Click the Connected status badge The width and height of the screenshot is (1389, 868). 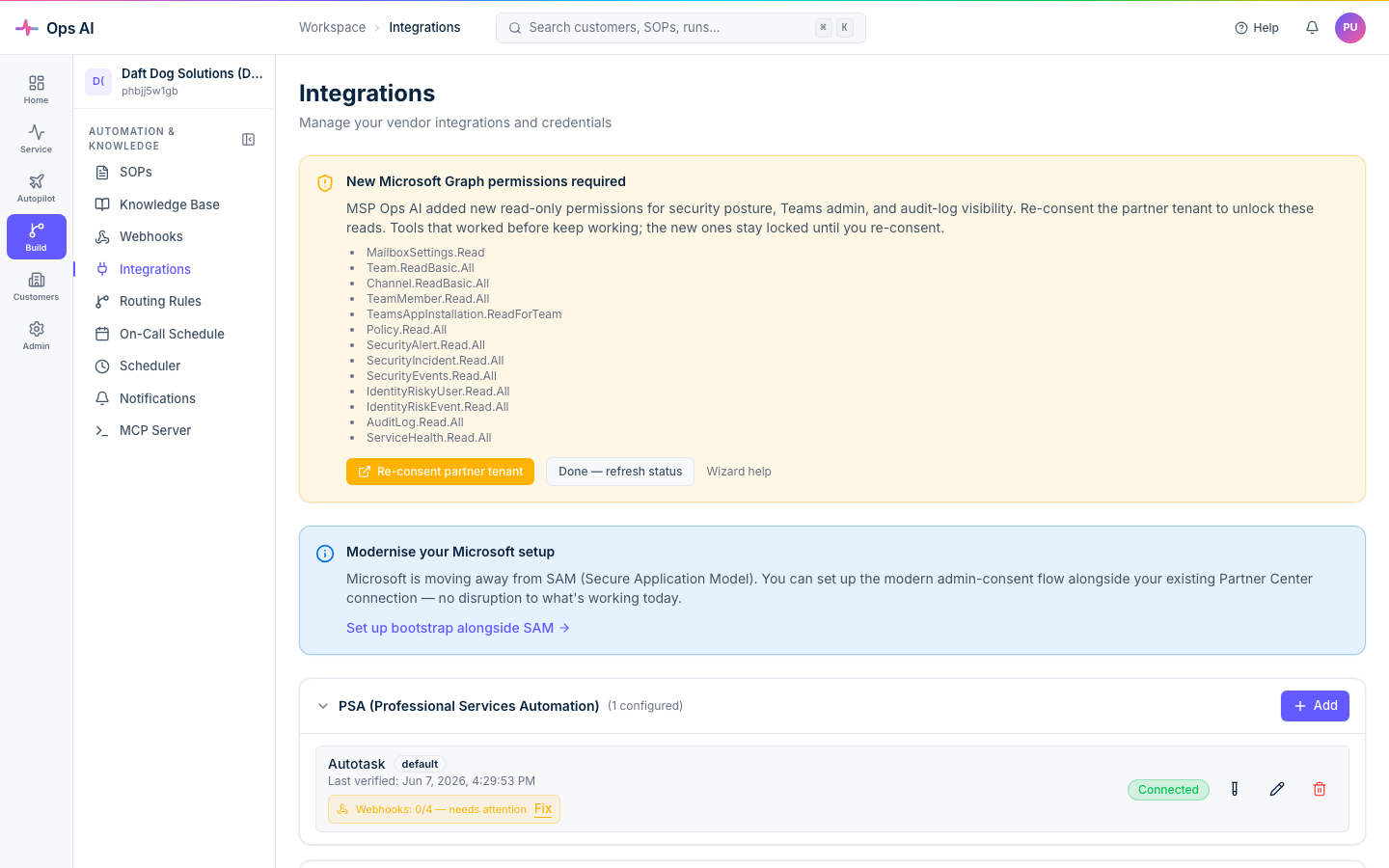coord(1168,790)
